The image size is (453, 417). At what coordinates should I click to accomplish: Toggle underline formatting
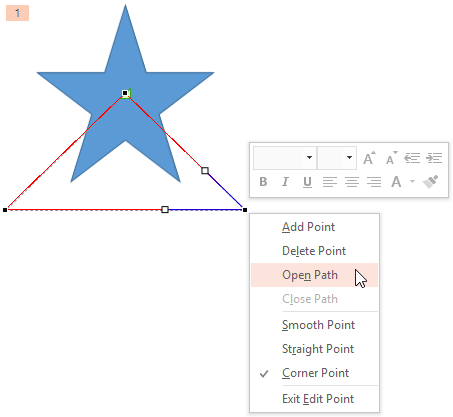pyautogui.click(x=307, y=182)
